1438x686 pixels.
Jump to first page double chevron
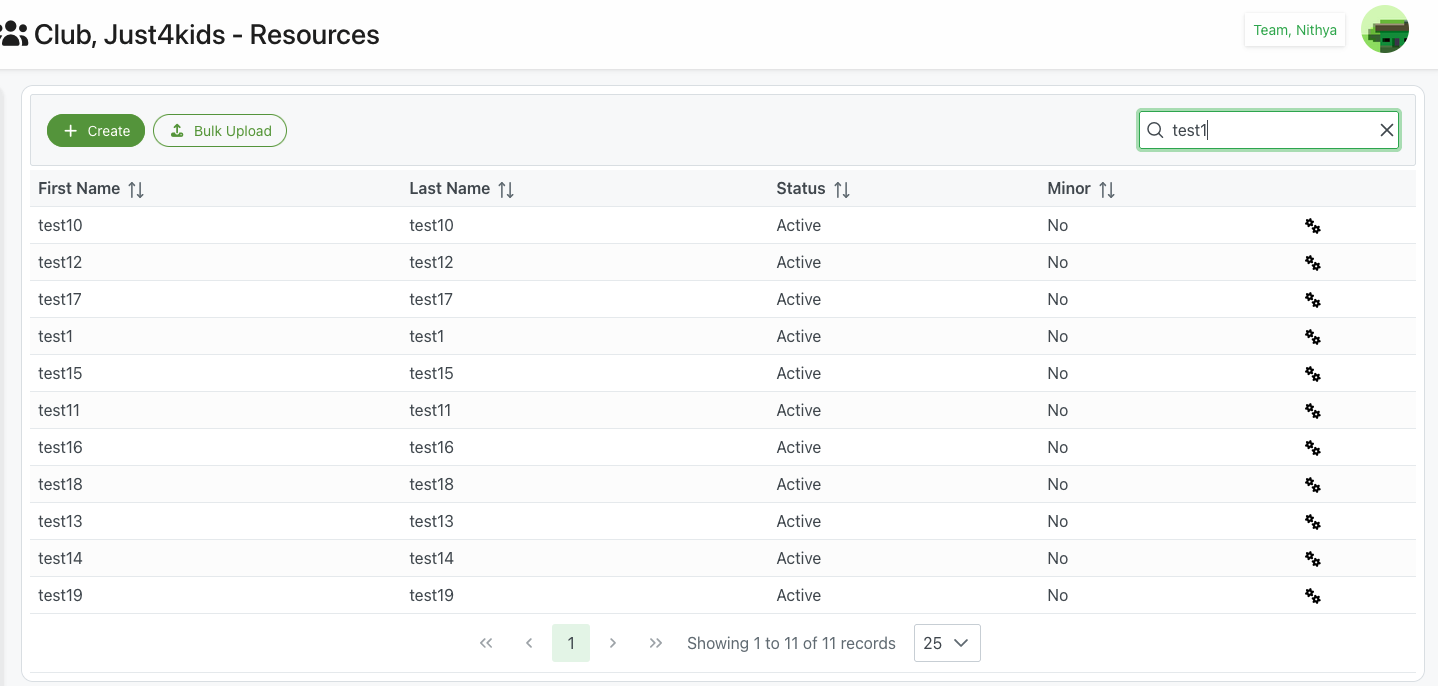(486, 643)
